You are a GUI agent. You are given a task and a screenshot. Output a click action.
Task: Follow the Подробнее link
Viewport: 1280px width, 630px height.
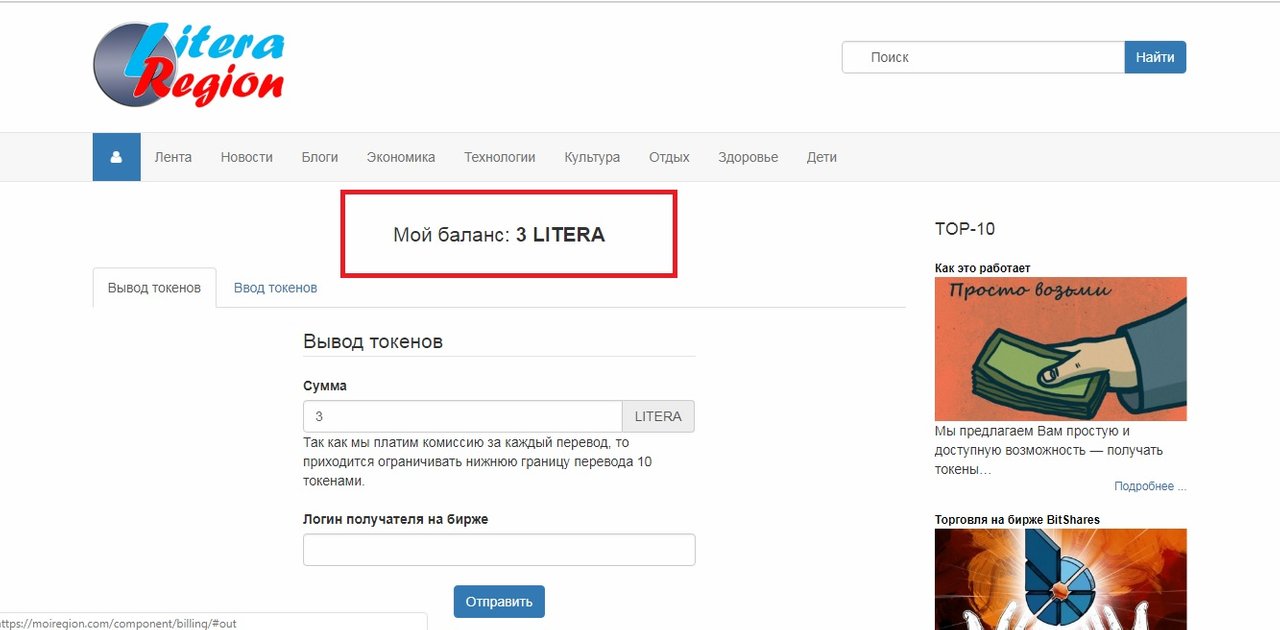pyautogui.click(x=1150, y=486)
